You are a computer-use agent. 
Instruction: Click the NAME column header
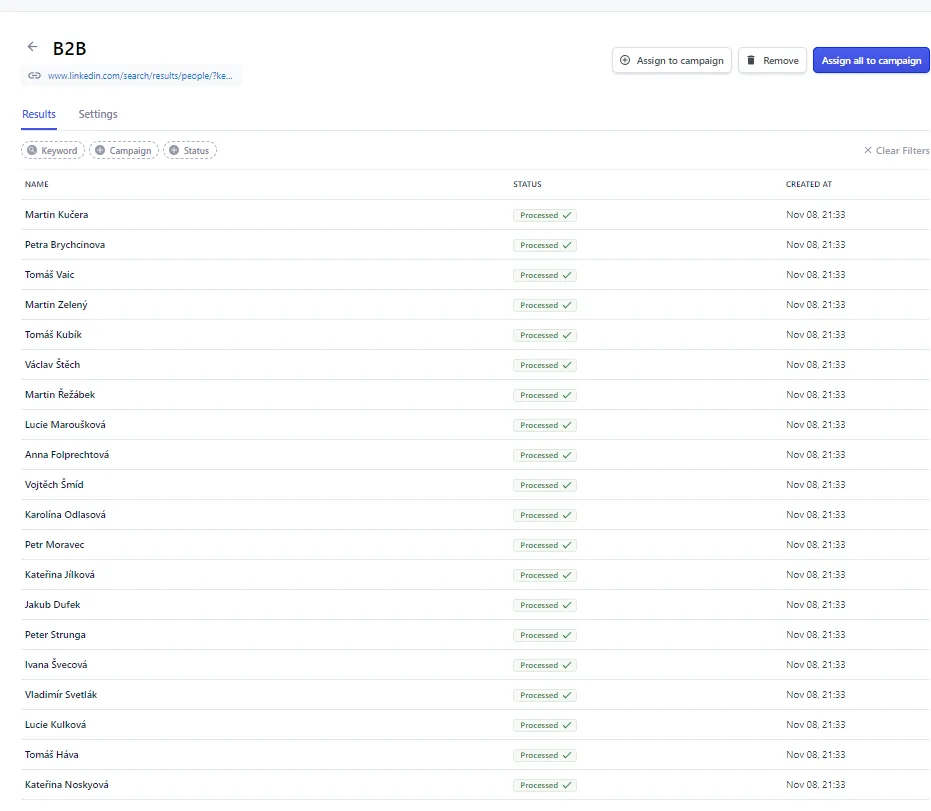click(x=37, y=184)
